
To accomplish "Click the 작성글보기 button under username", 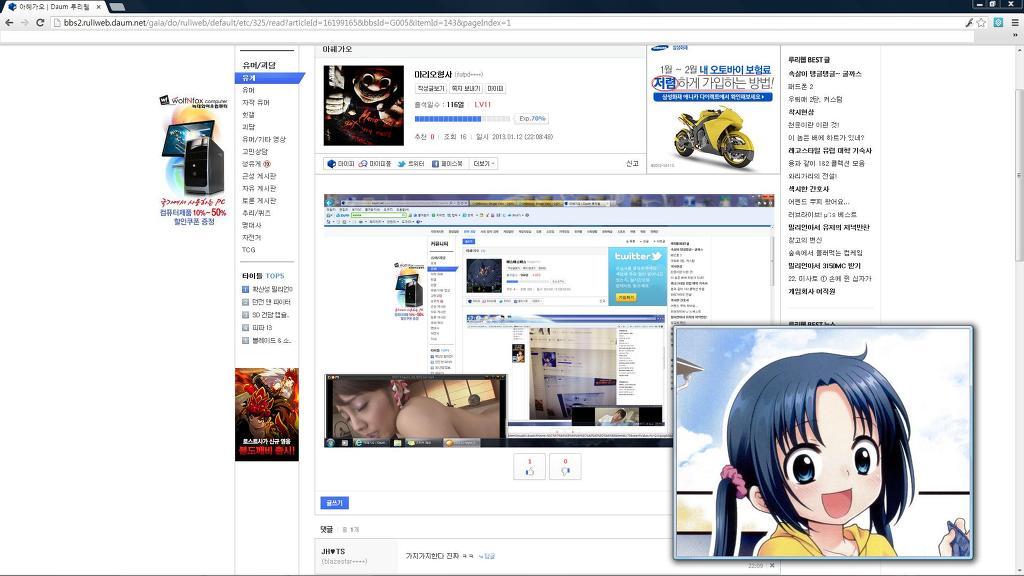I will [x=430, y=89].
